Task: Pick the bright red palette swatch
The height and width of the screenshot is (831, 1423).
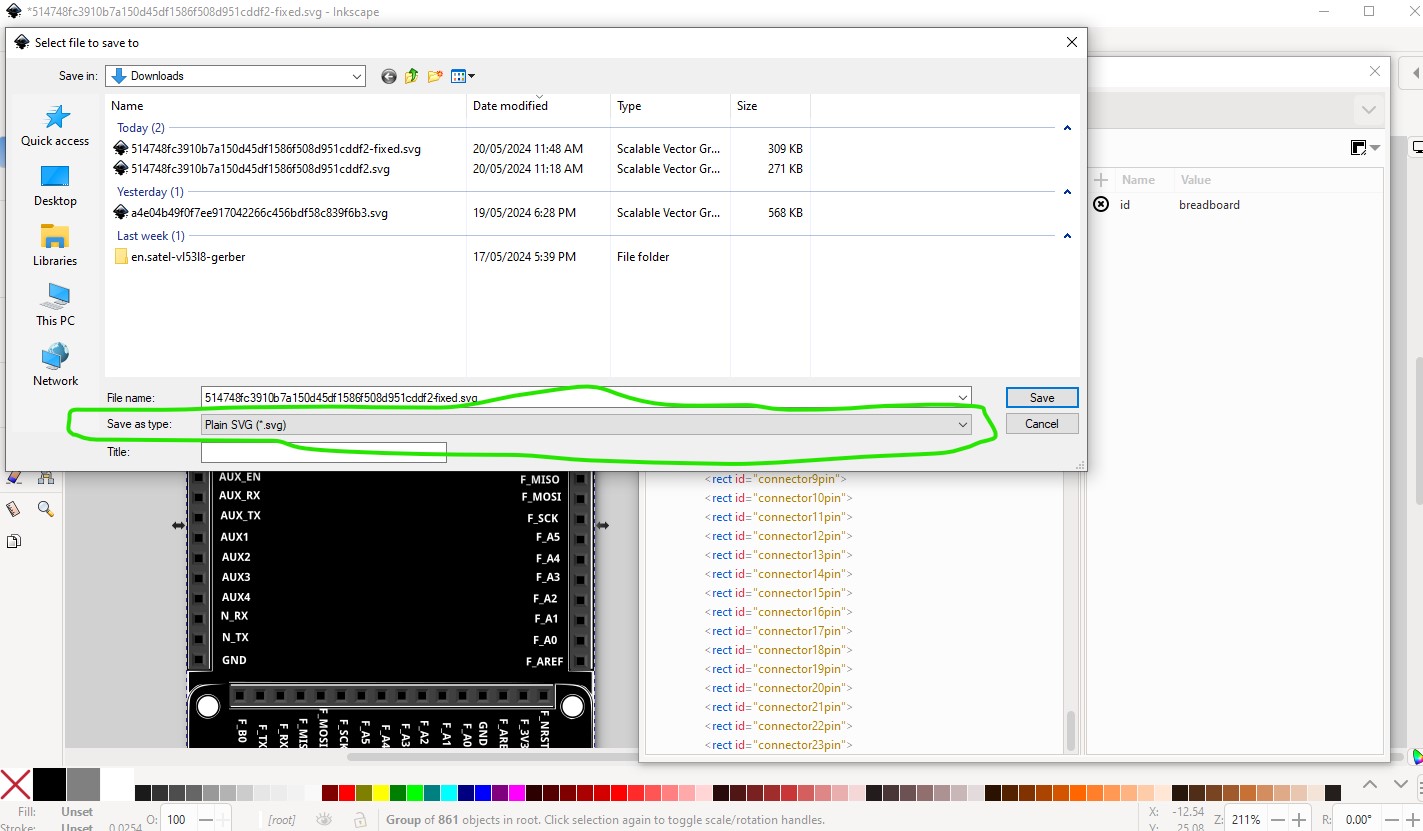Action: pos(346,793)
